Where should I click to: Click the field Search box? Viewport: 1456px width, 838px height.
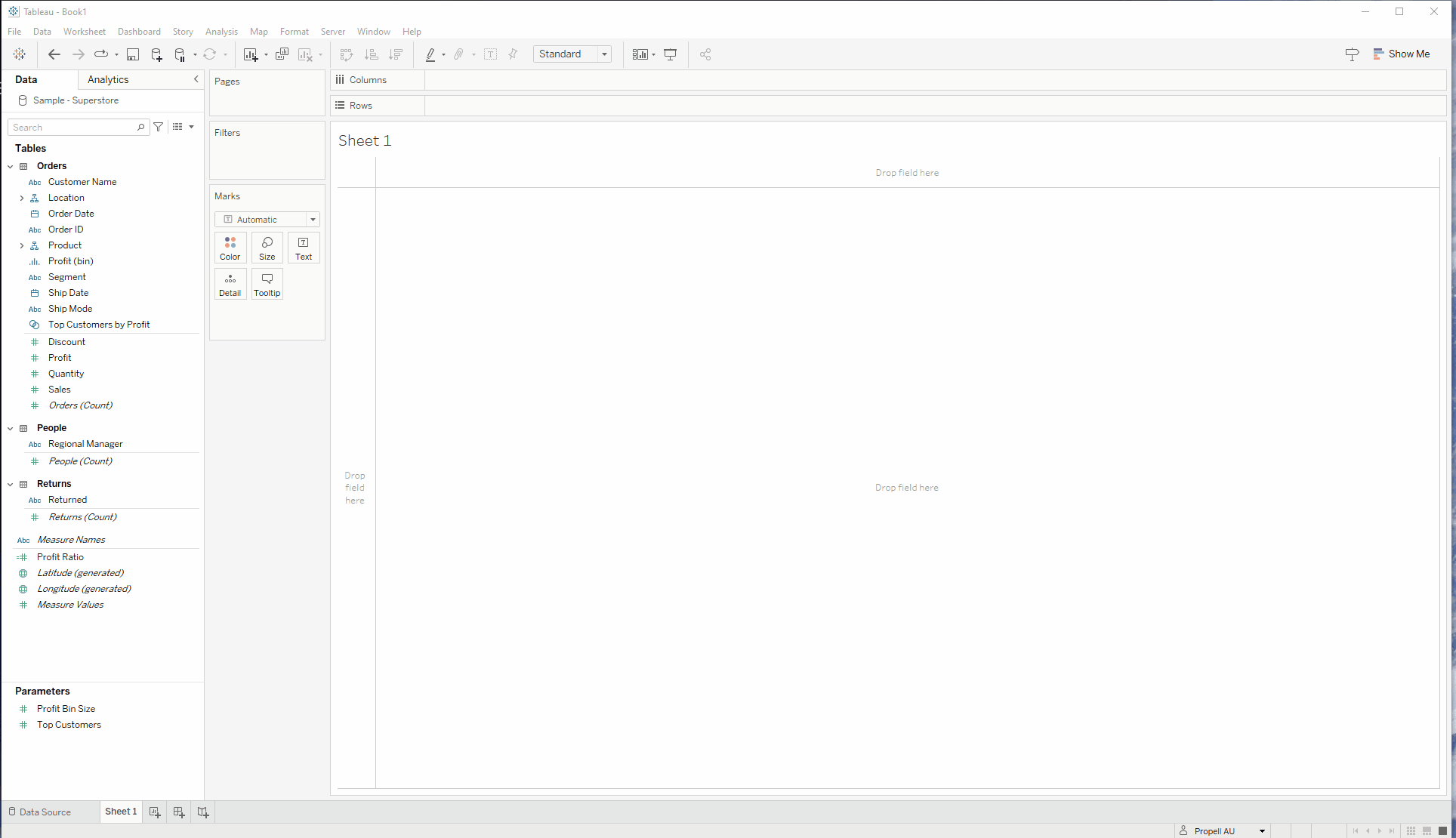pos(72,128)
